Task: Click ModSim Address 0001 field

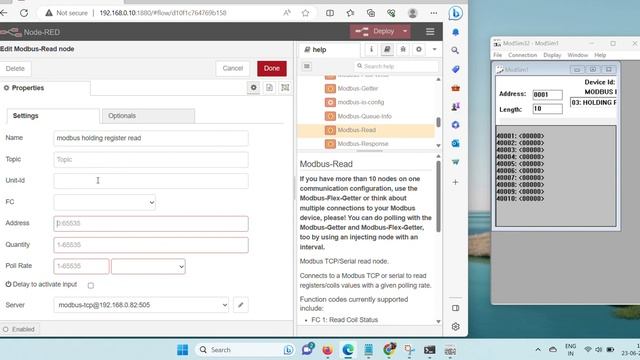Action: [x=547, y=95]
